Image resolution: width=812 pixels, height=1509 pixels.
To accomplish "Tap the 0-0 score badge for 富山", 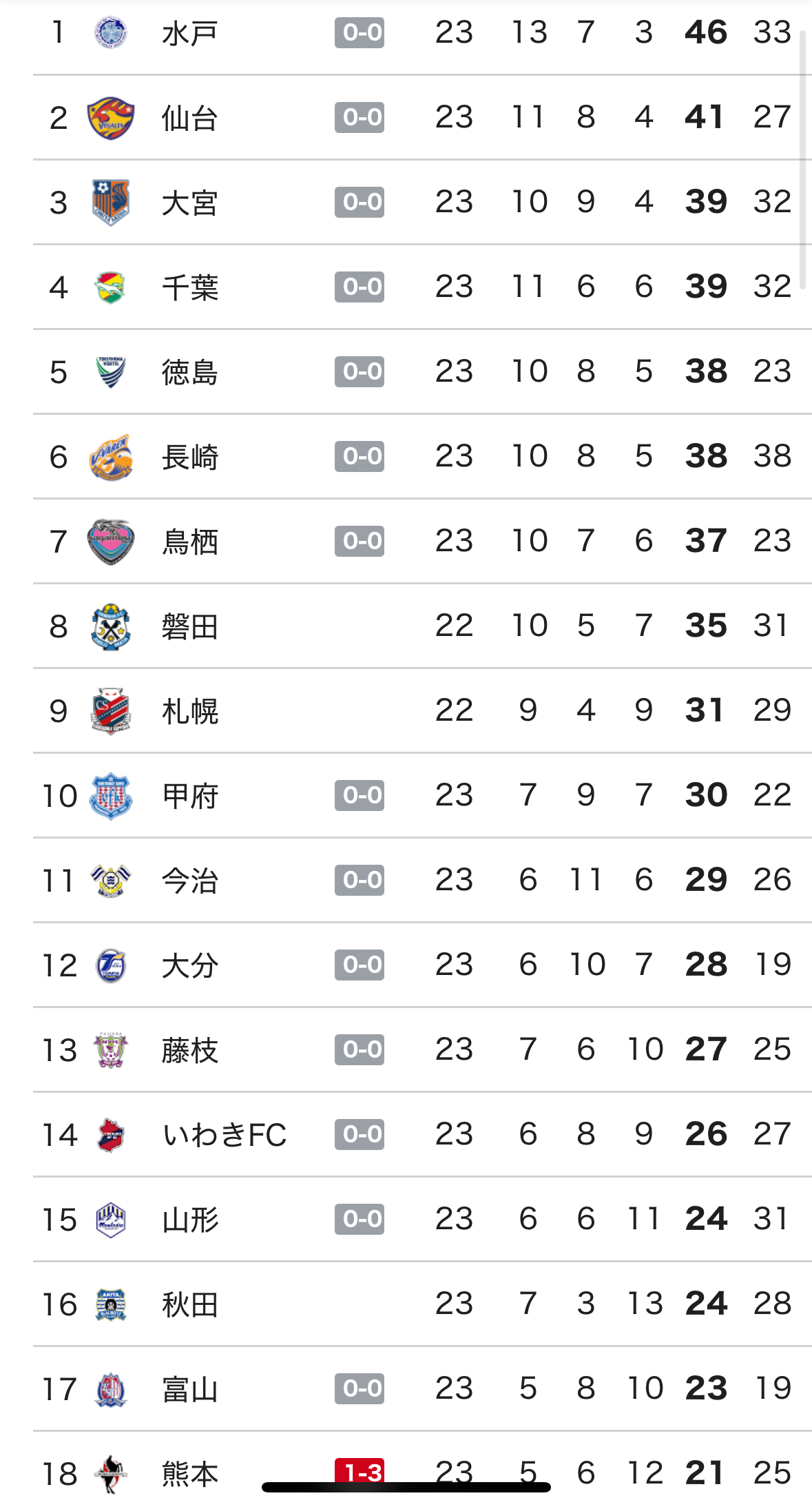I will click(x=360, y=1388).
